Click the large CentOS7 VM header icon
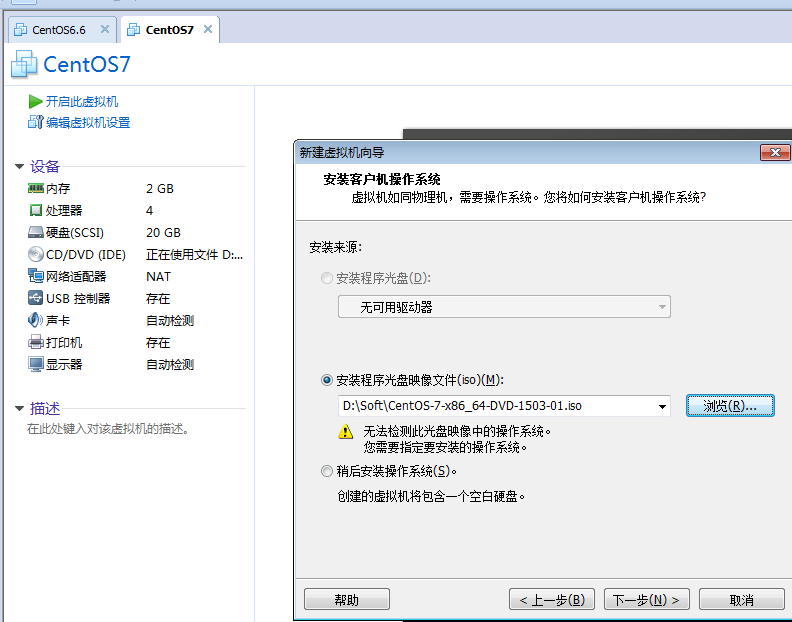 24,64
